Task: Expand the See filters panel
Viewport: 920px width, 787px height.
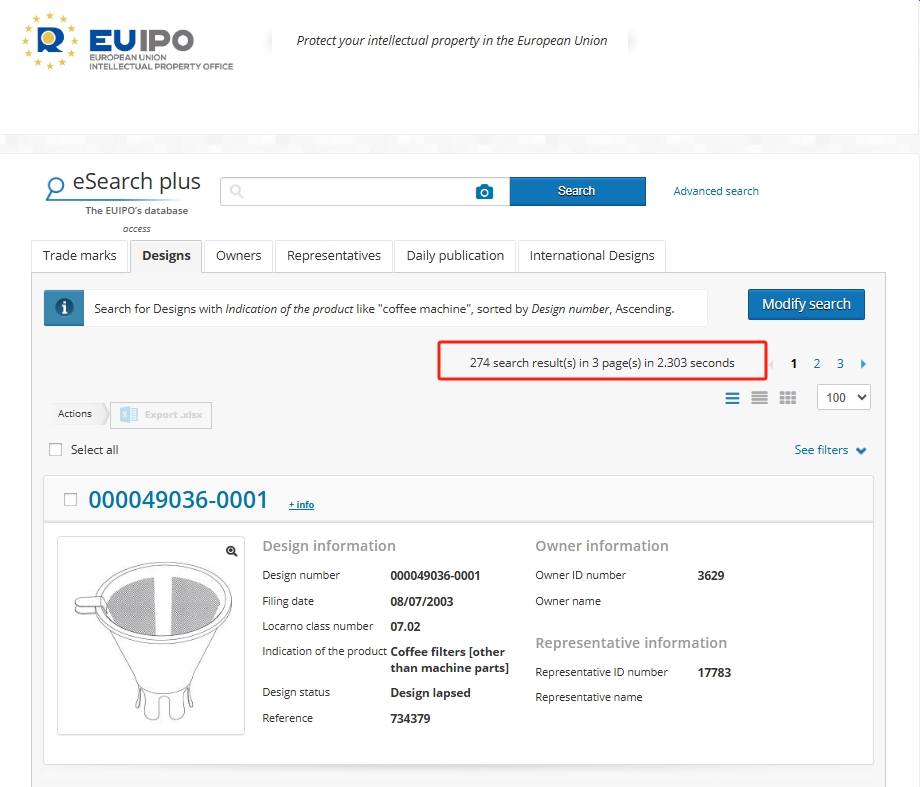Action: point(830,450)
